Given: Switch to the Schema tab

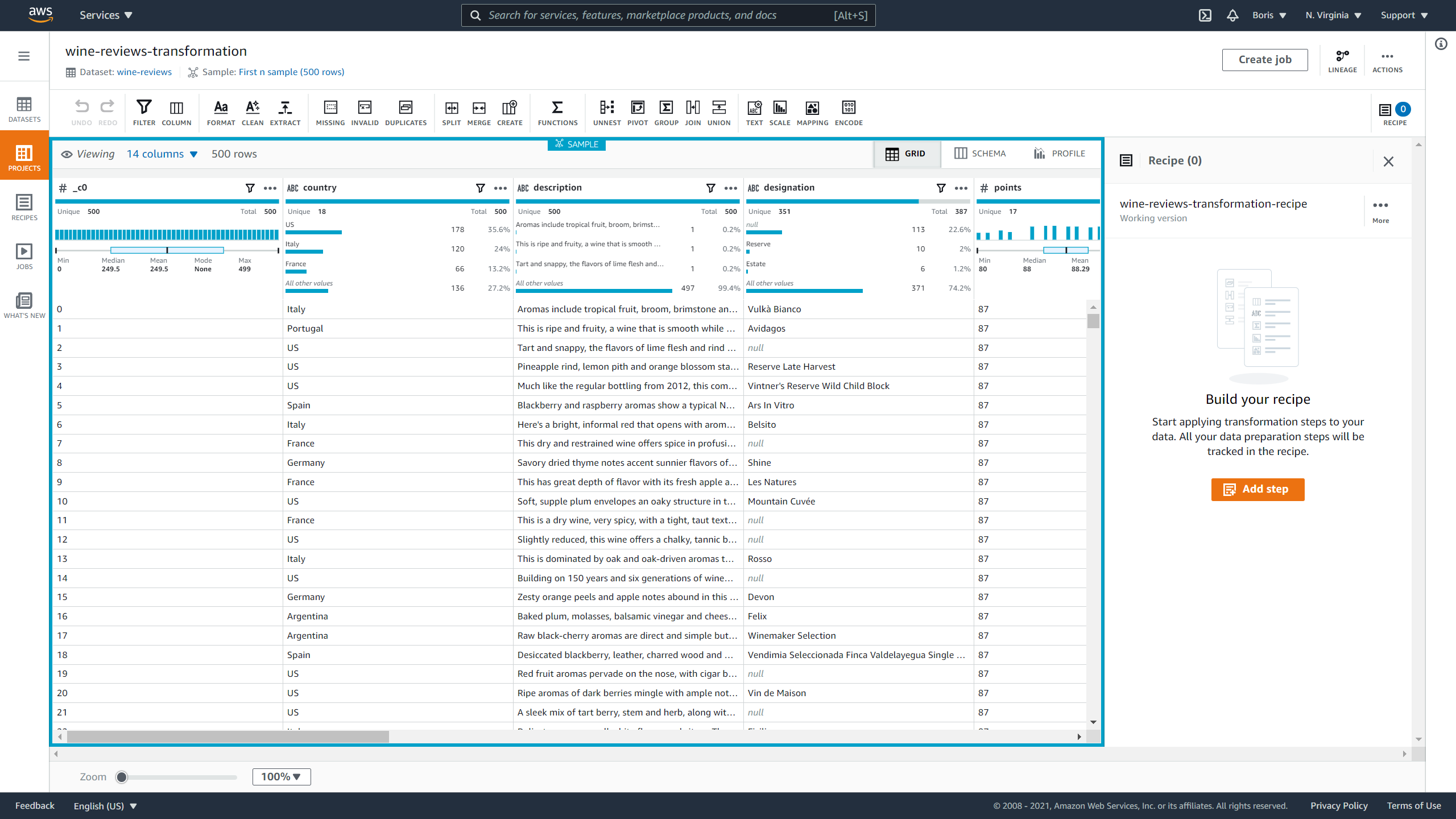Looking at the screenshot, I should click(x=980, y=154).
